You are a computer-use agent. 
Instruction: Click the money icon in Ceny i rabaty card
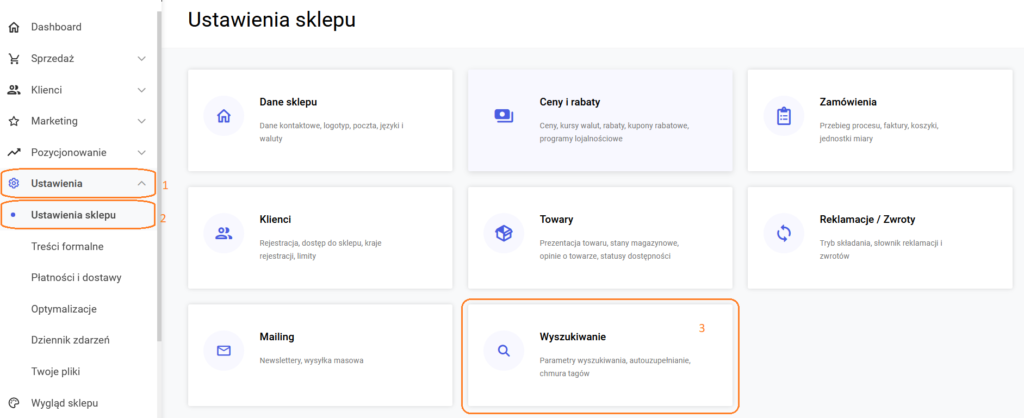pyautogui.click(x=503, y=116)
